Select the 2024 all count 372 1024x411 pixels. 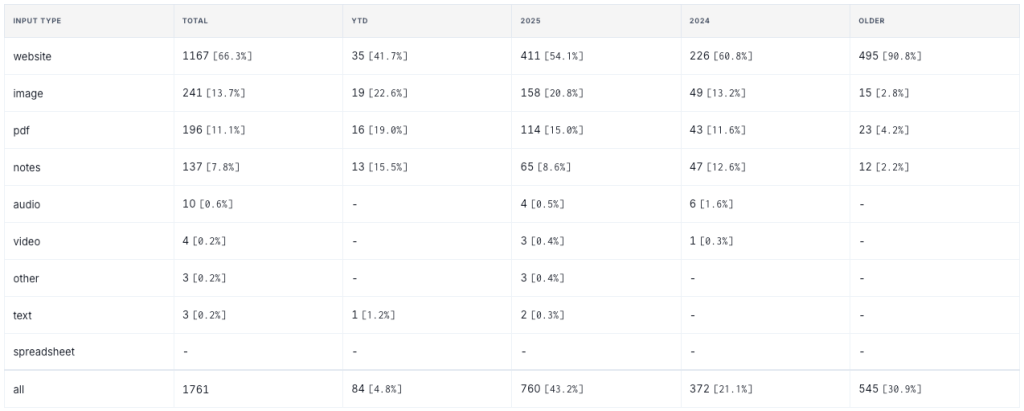pyautogui.click(x=699, y=389)
